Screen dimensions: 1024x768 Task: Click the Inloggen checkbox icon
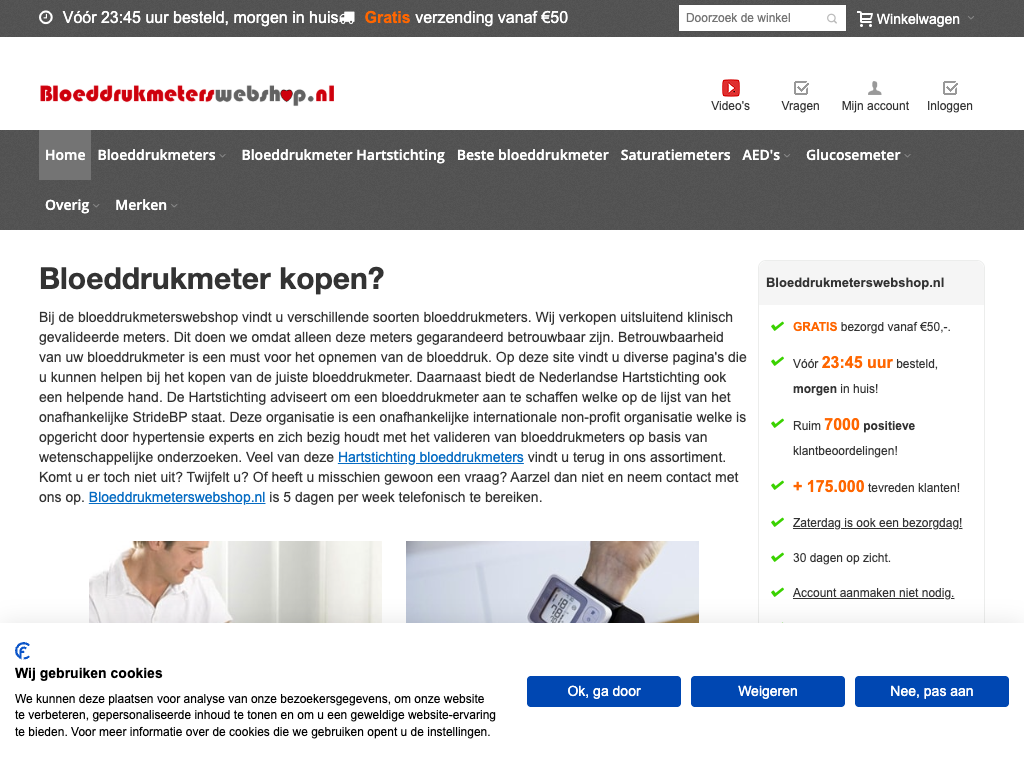[950, 88]
